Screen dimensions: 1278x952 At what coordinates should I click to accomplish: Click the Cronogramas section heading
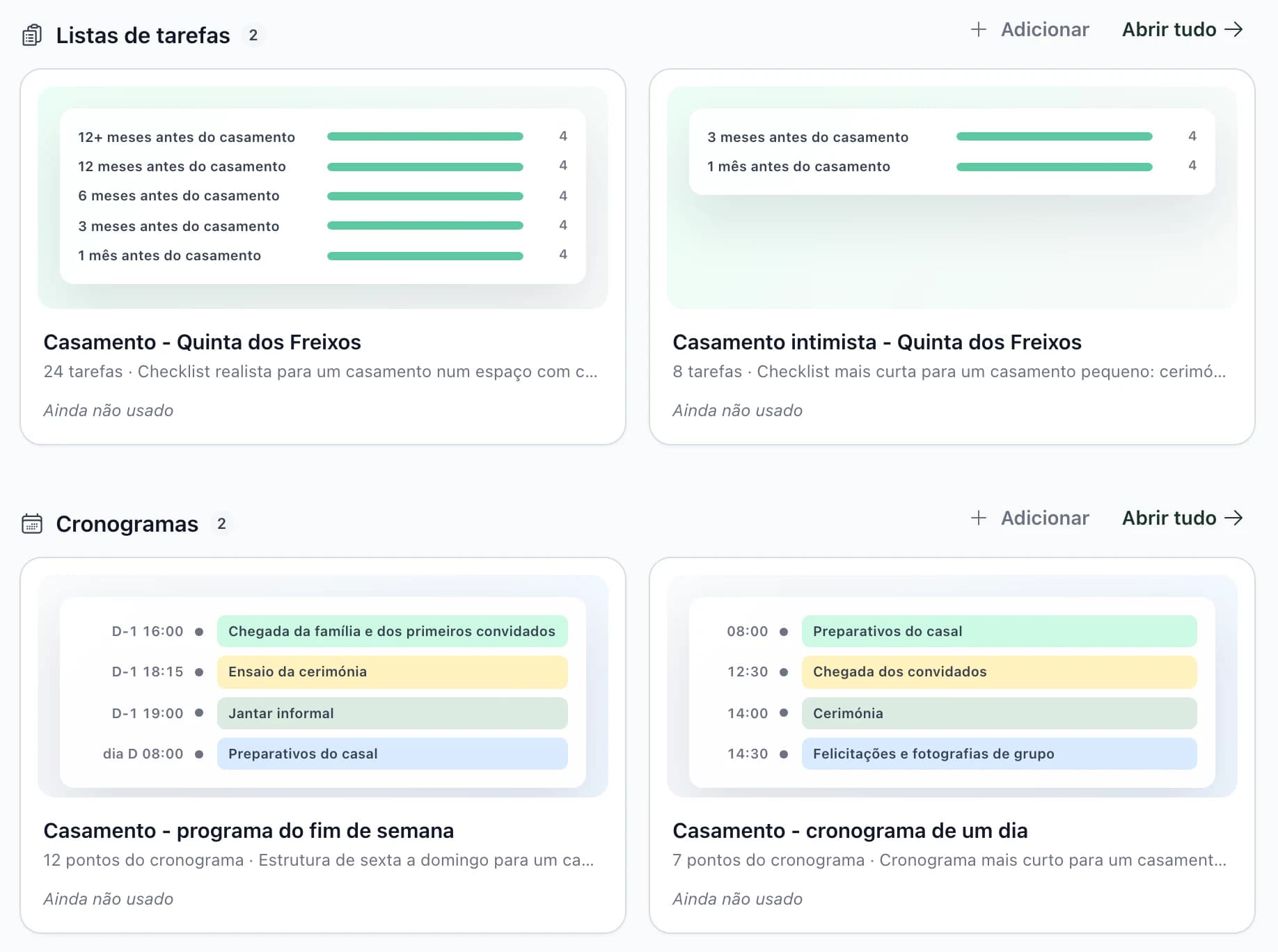point(127,523)
